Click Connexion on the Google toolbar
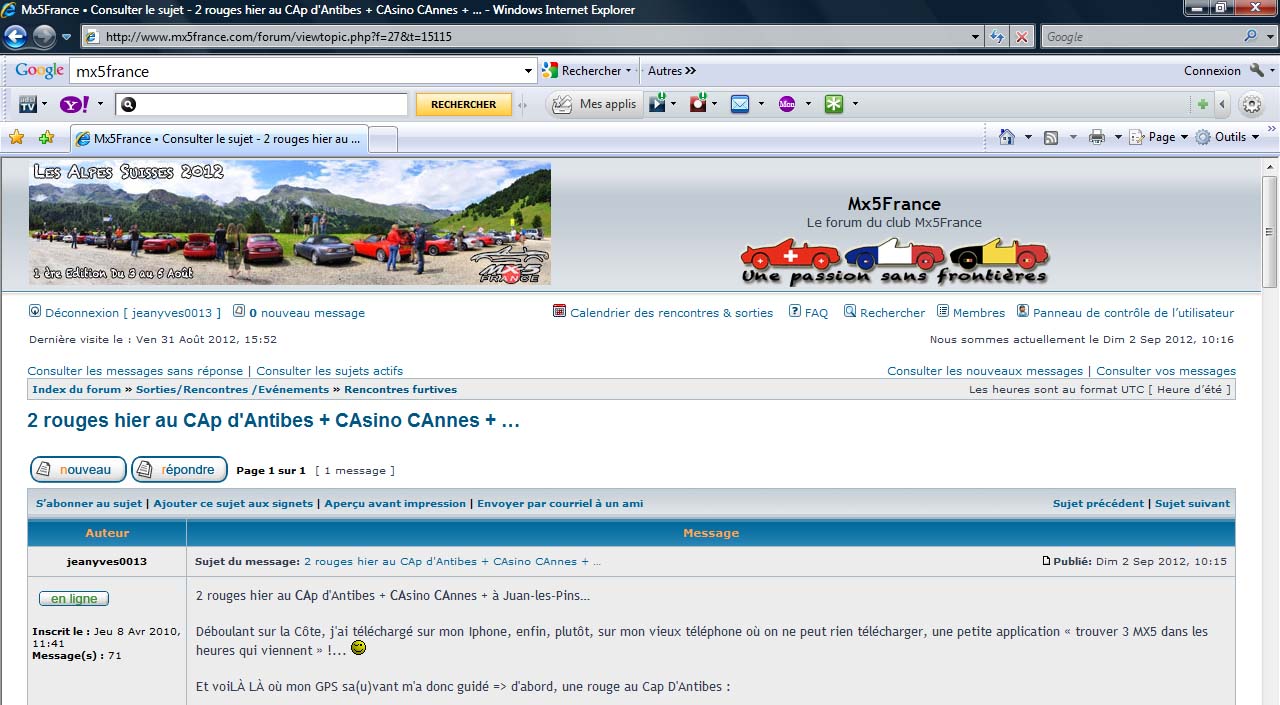The width and height of the screenshot is (1280, 705). 1212,71
